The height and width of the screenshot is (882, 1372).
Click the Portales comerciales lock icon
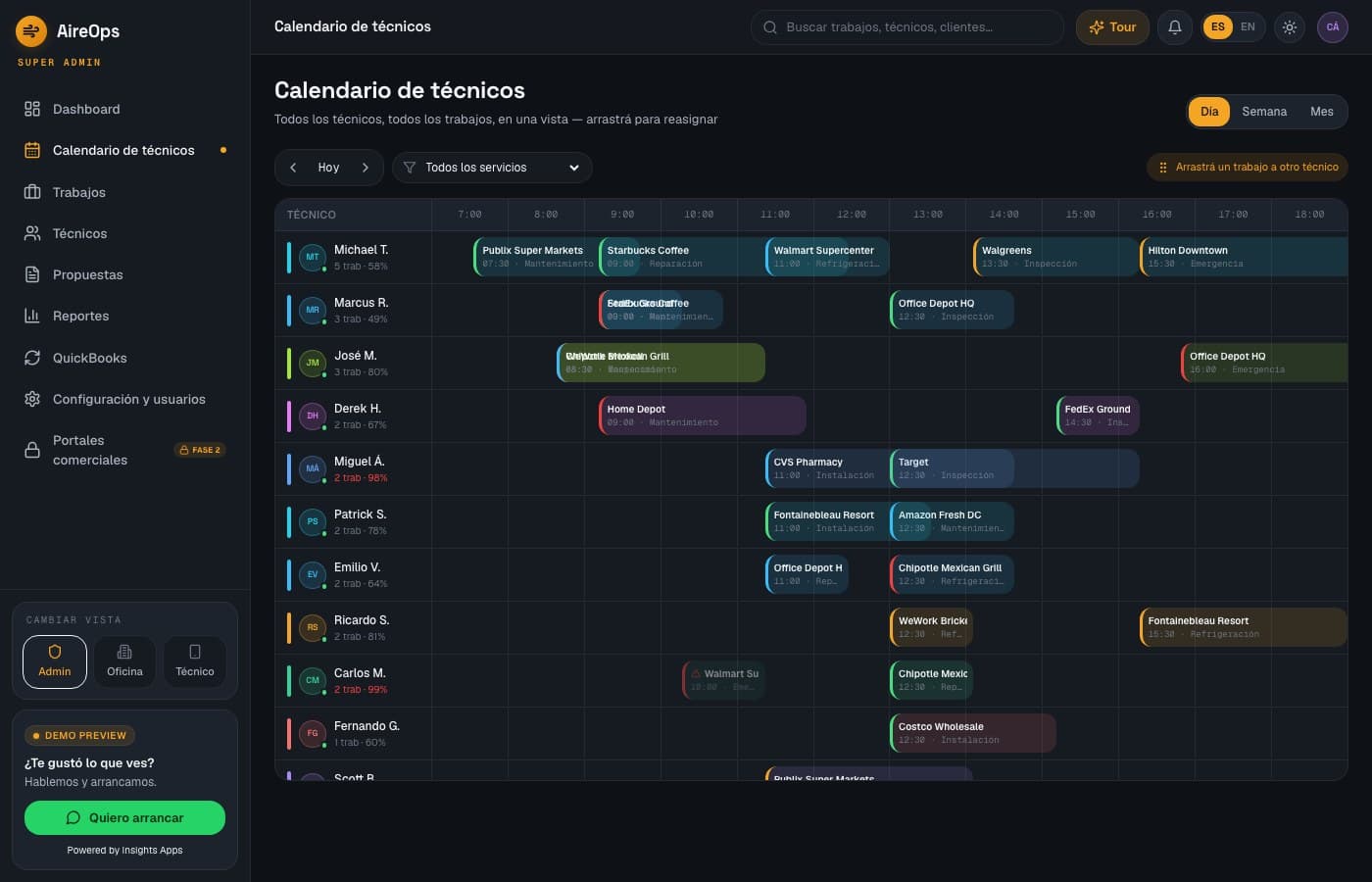[32, 450]
